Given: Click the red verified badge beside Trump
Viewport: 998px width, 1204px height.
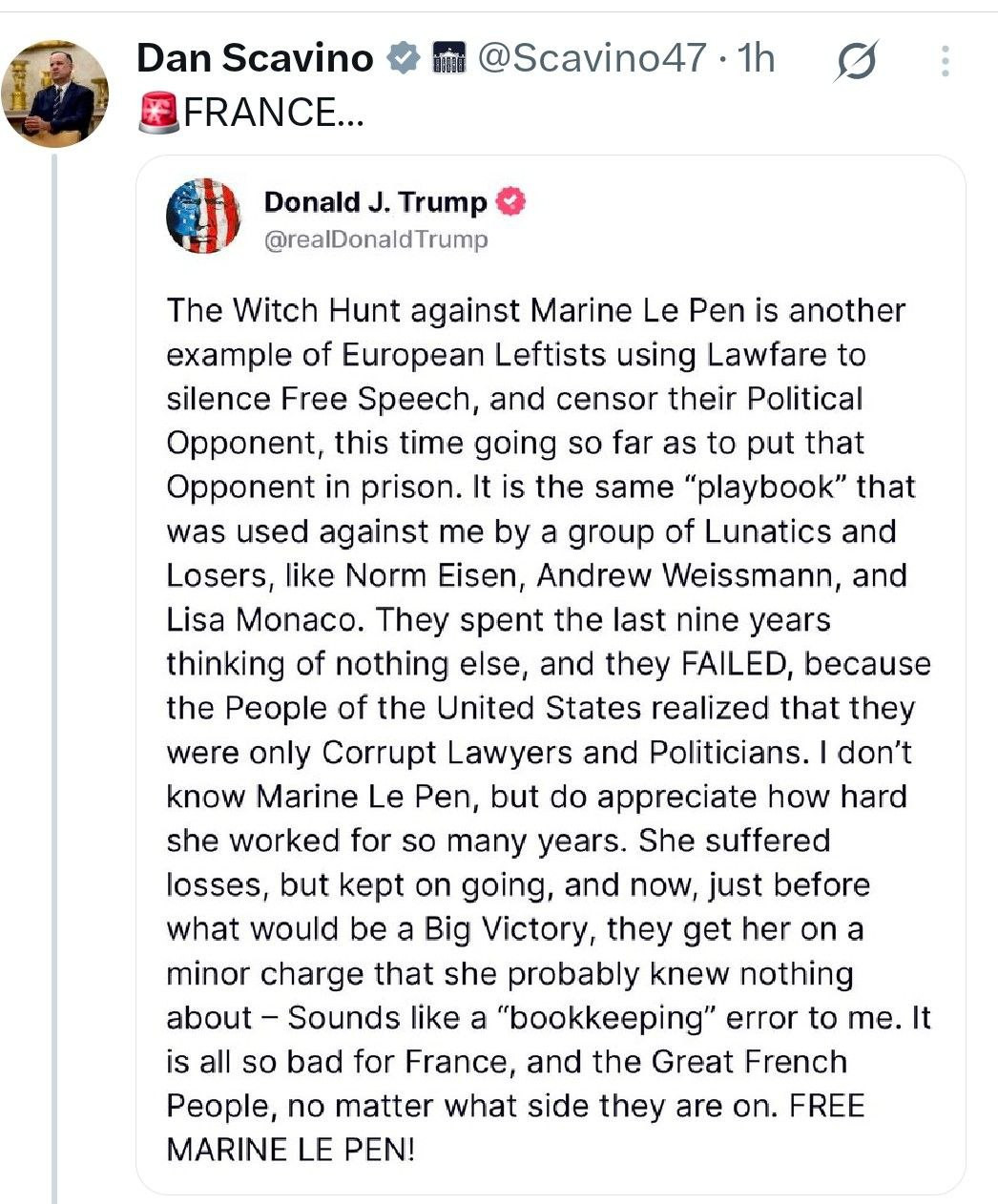Looking at the screenshot, I should point(511,202).
